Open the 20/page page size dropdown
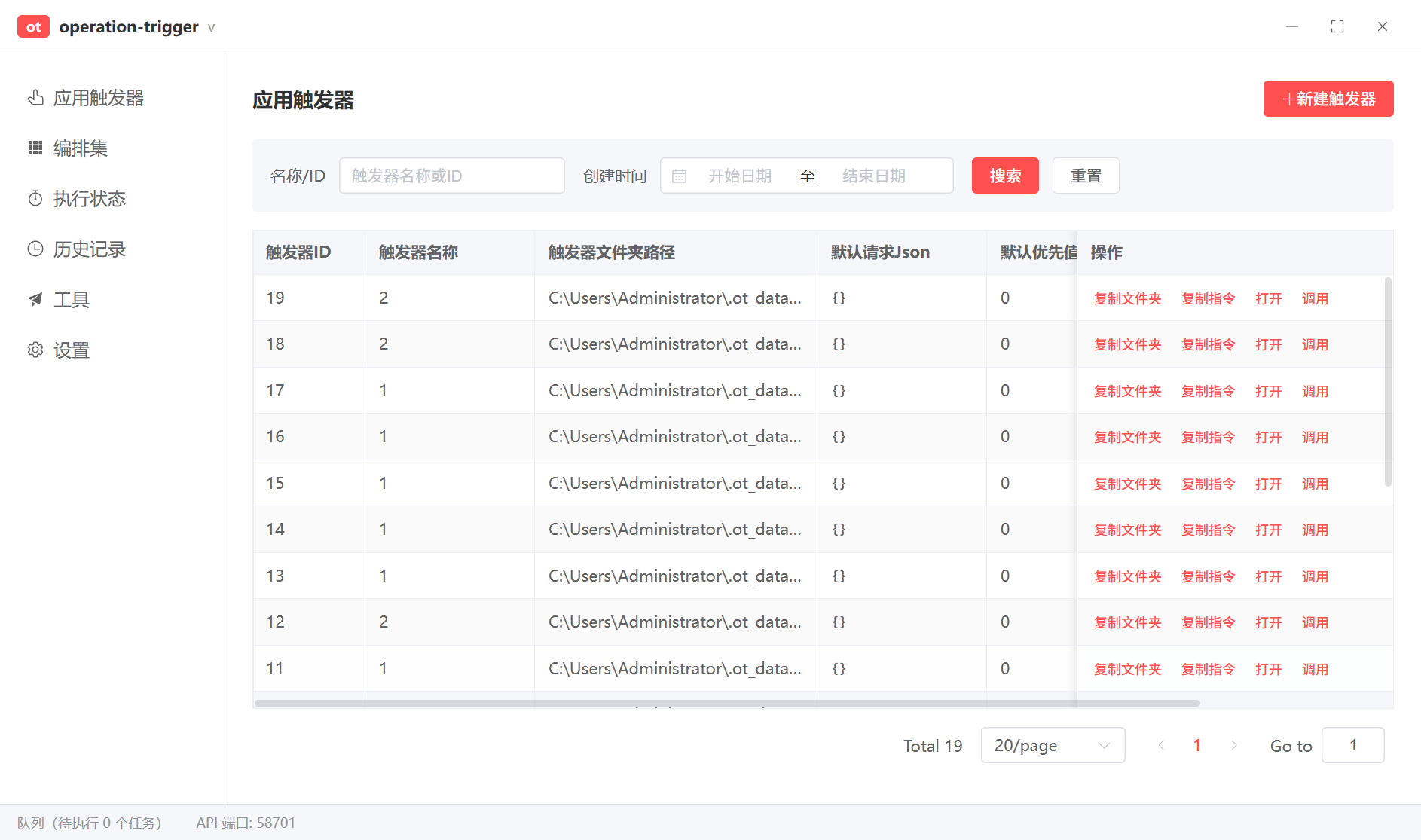The height and width of the screenshot is (840, 1421). (x=1052, y=745)
